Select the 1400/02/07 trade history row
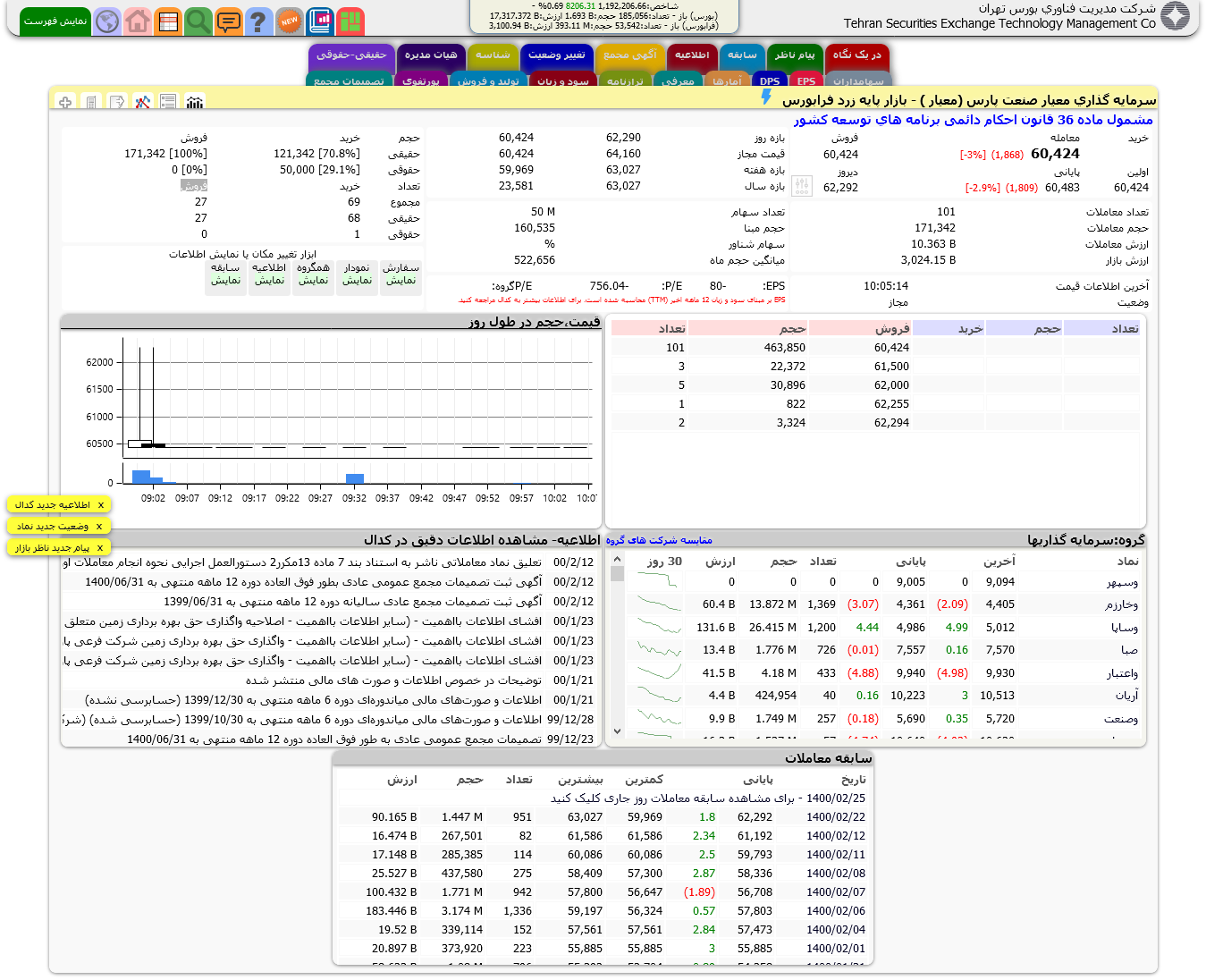Screen dimensions: 1206x980 [x=603, y=892]
